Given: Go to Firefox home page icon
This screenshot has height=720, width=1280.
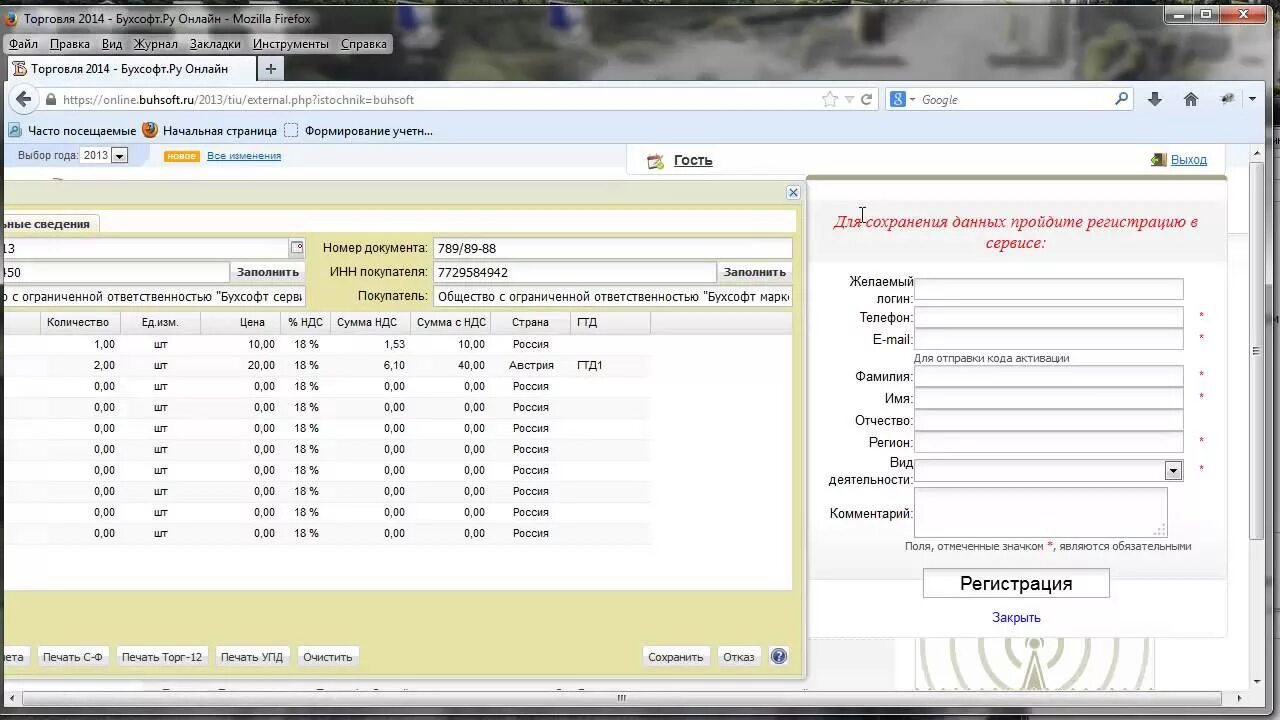Looking at the screenshot, I should point(1191,99).
